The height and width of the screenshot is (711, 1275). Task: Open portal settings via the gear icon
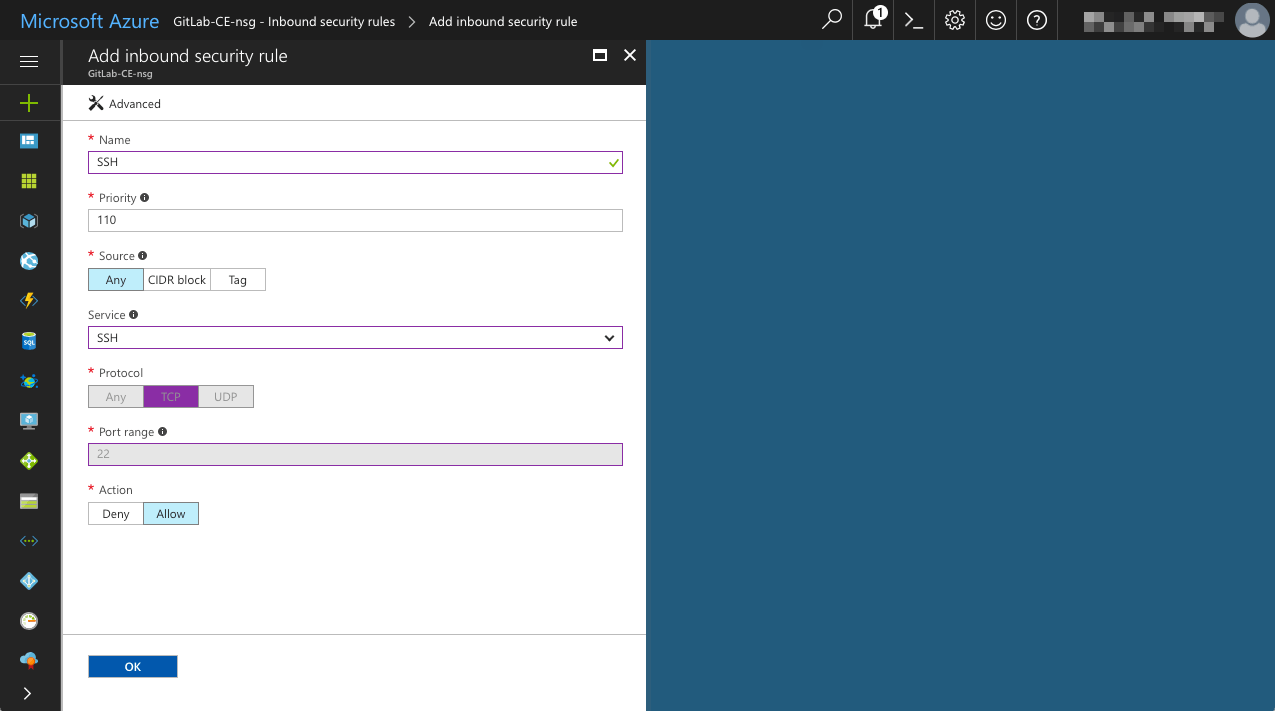coord(954,20)
